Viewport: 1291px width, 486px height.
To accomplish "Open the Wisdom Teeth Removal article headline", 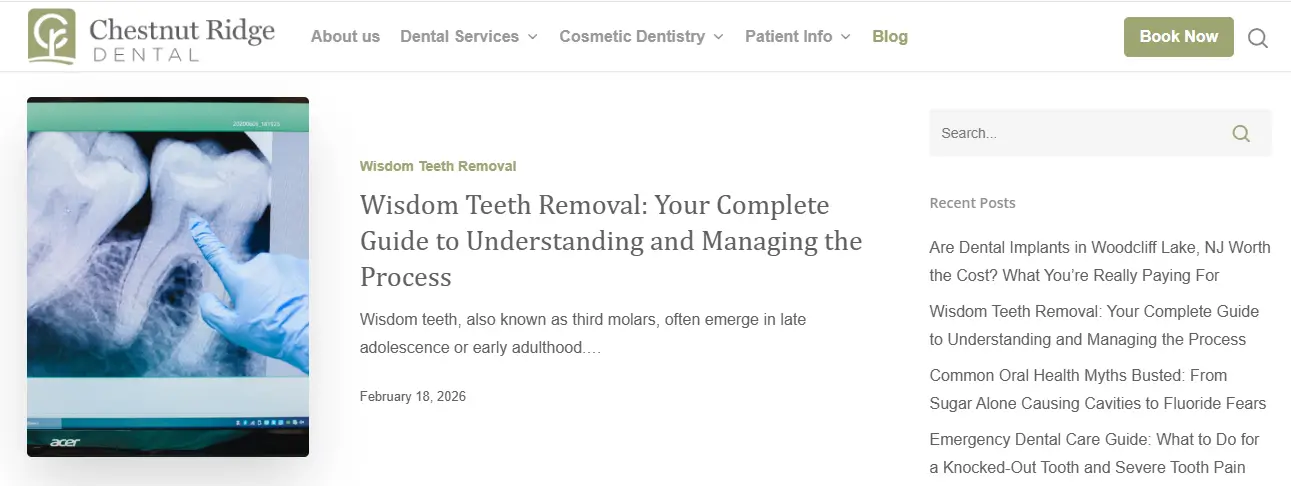I will click(611, 241).
